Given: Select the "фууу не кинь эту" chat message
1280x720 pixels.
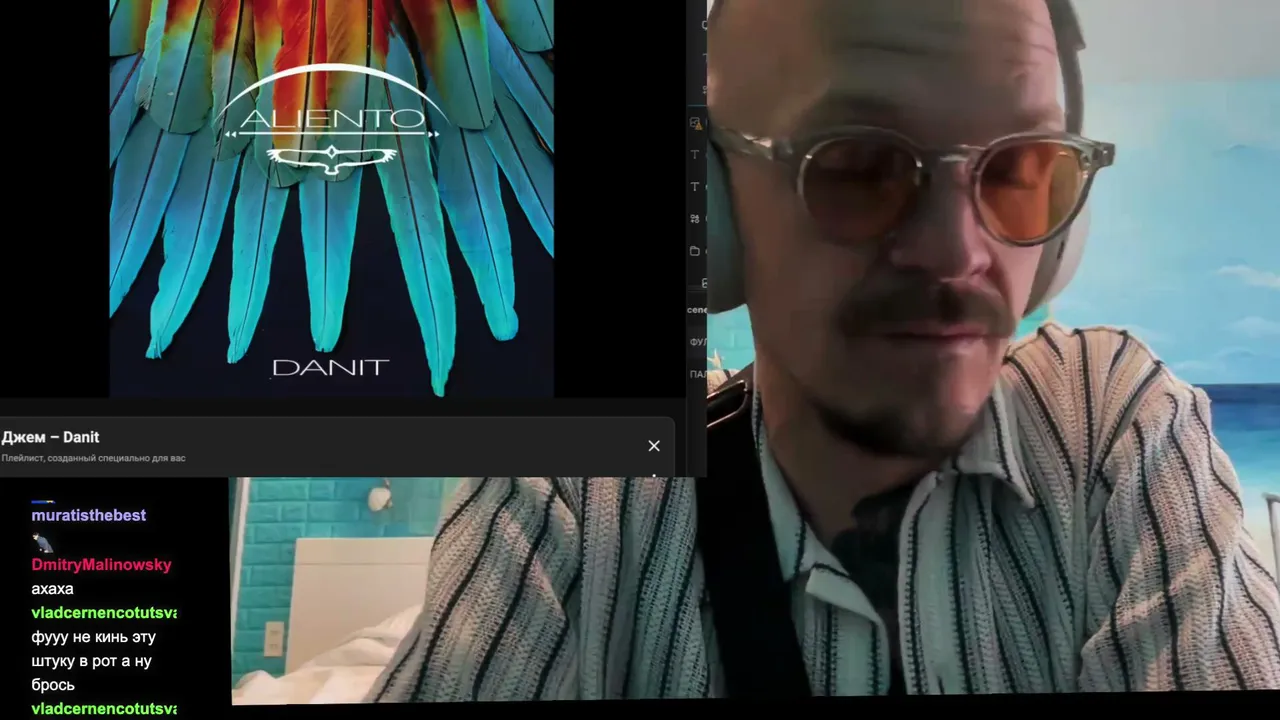Looking at the screenshot, I should pyautogui.click(x=94, y=661).
